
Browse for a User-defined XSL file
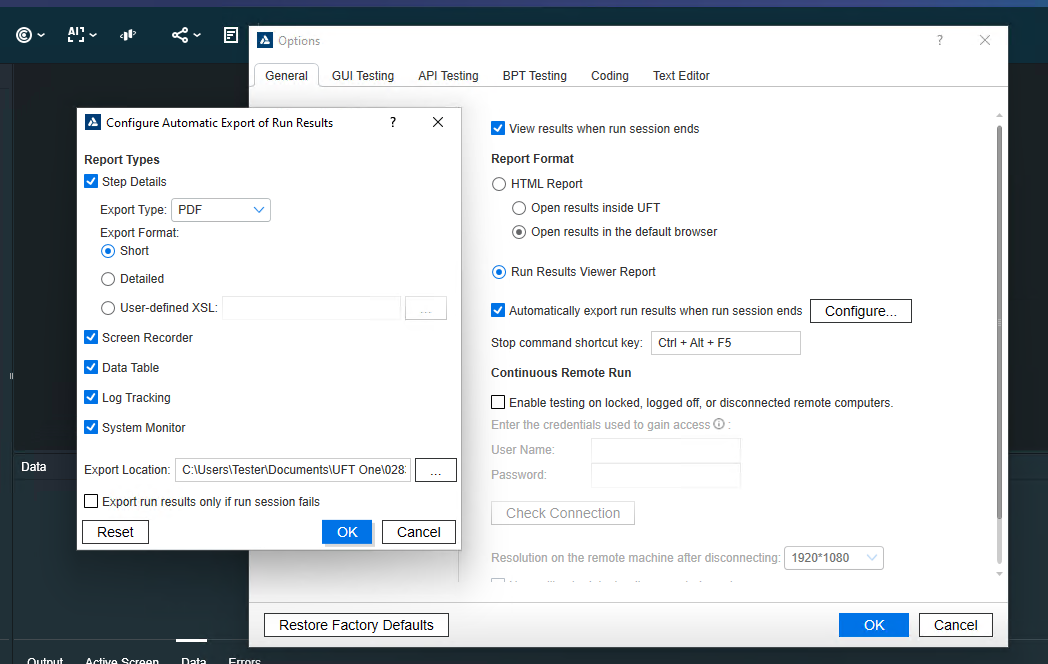coord(426,308)
